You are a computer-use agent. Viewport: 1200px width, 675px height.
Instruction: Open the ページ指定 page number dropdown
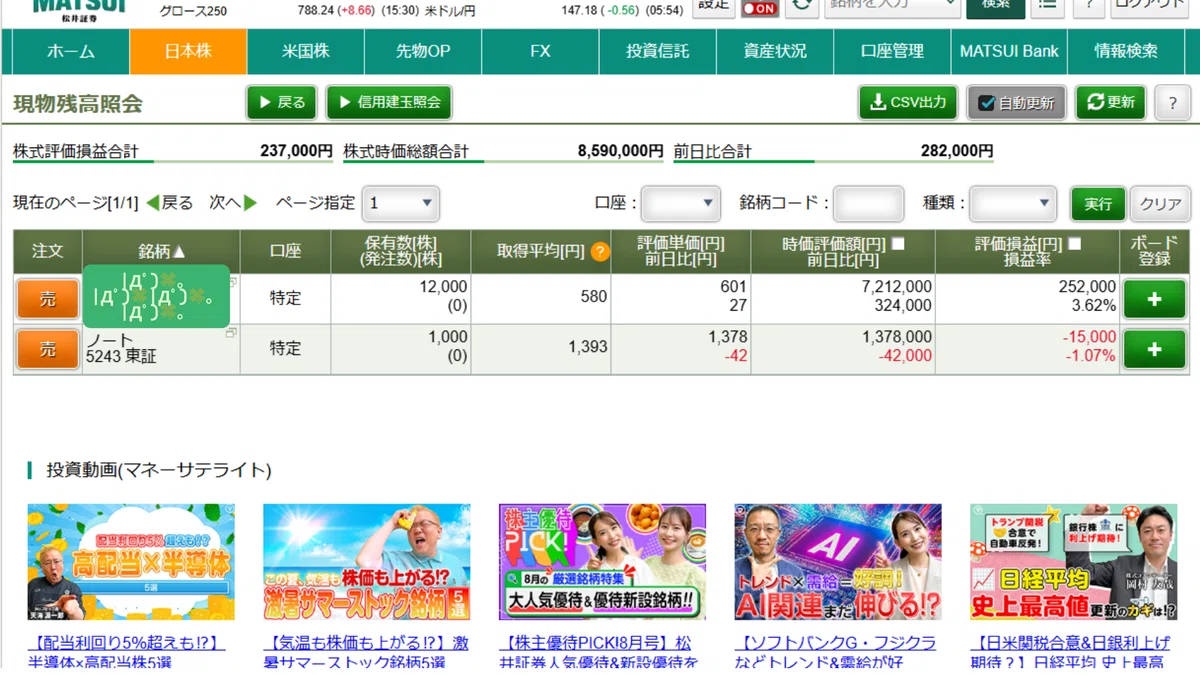(400, 203)
